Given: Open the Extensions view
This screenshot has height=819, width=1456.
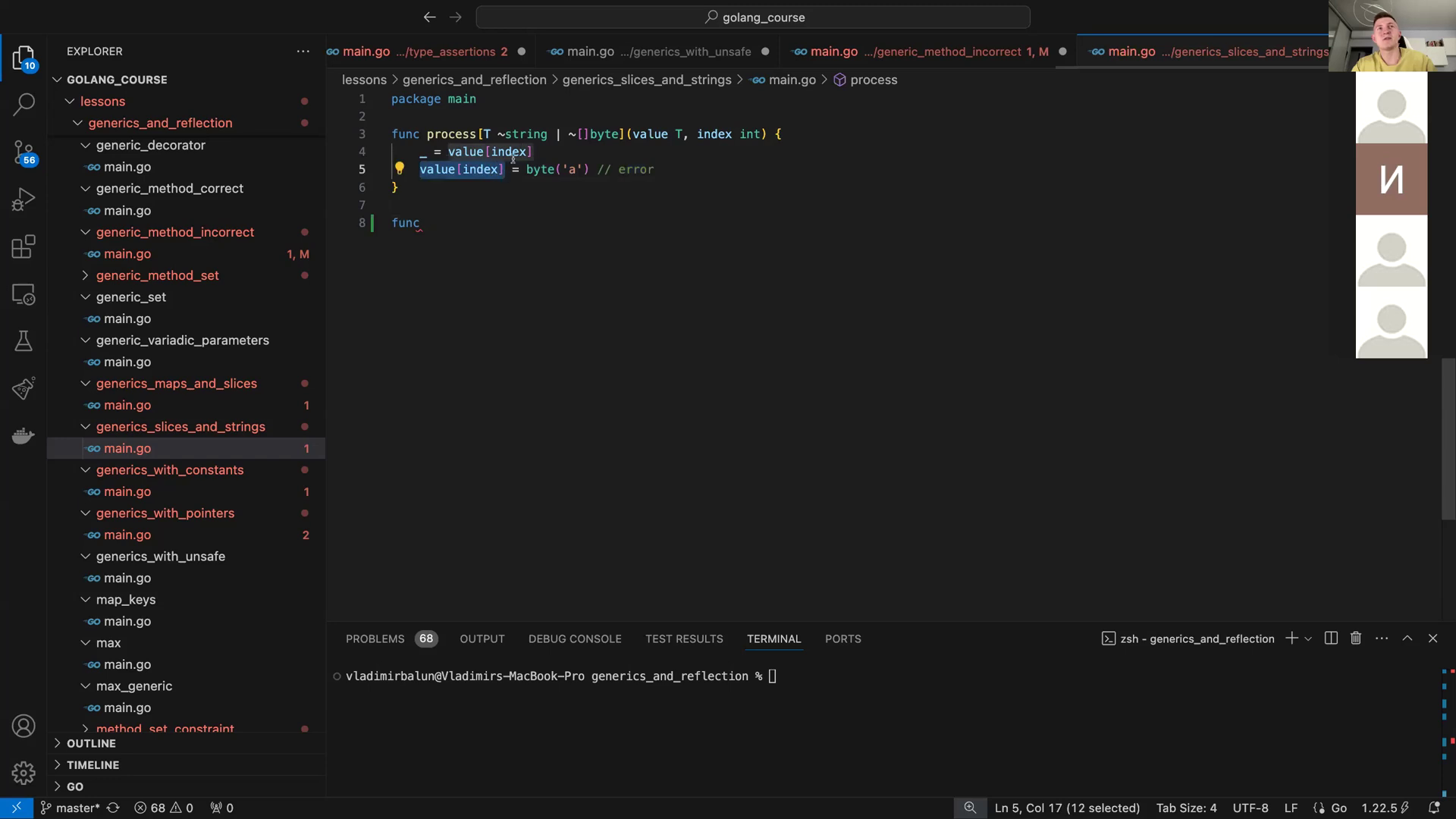Looking at the screenshot, I should point(24,247).
